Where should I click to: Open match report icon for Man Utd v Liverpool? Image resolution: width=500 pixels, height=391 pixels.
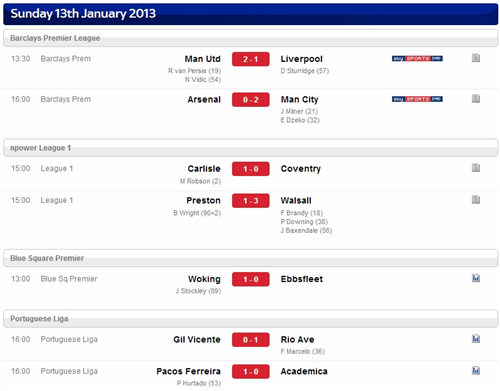pos(476,58)
